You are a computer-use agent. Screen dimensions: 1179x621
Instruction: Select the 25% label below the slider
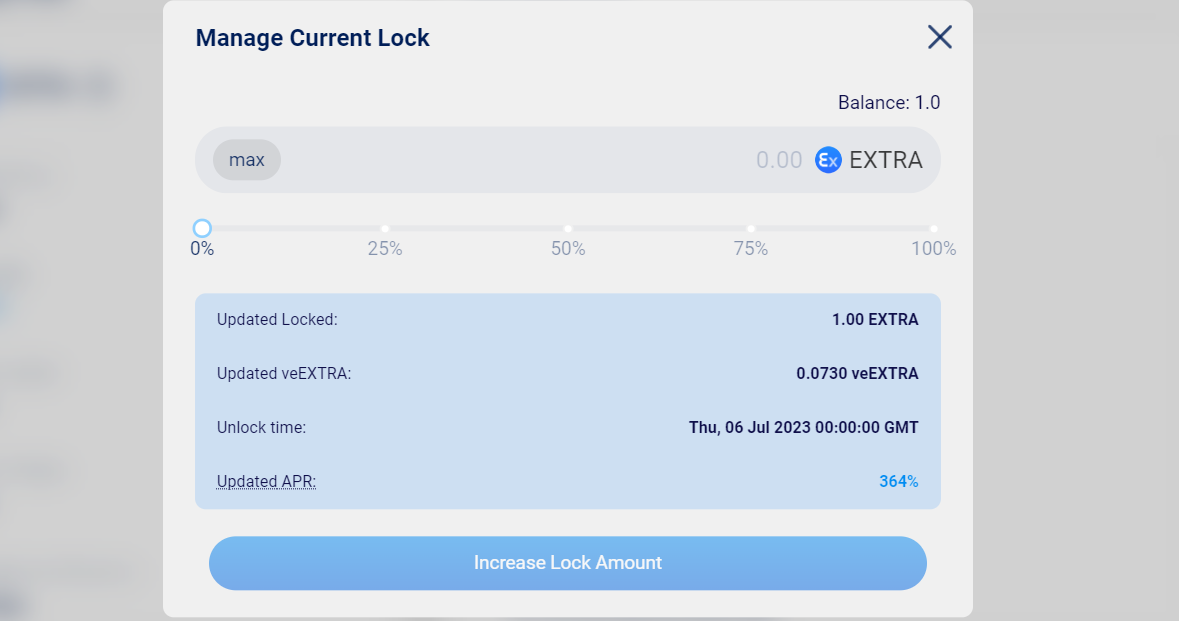(x=385, y=249)
